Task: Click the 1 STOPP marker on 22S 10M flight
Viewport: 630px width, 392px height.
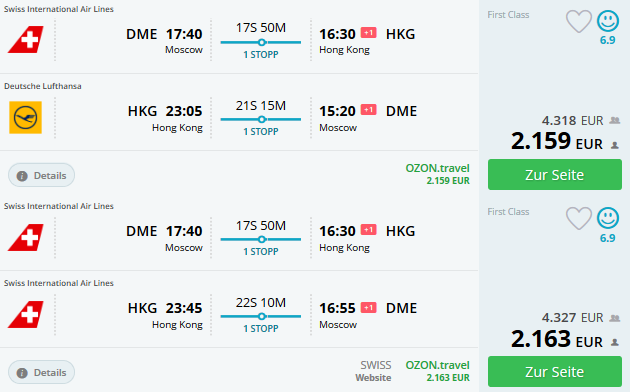Action: (261, 328)
